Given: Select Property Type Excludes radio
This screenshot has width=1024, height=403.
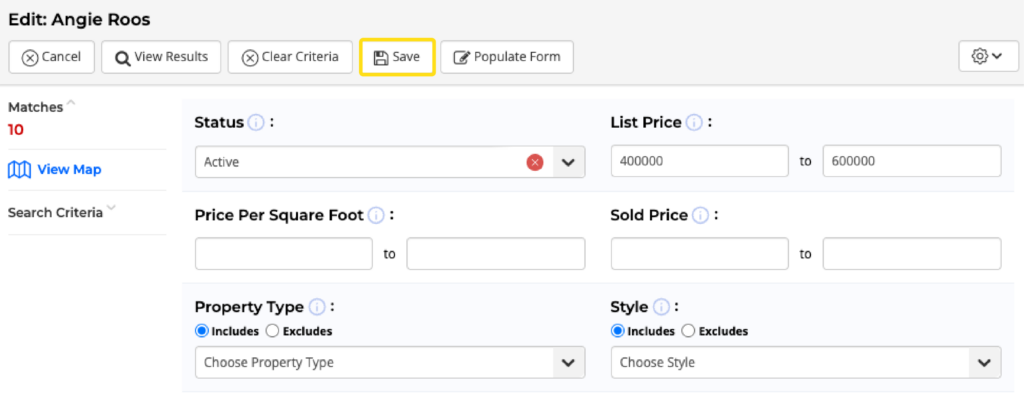Looking at the screenshot, I should tap(273, 331).
